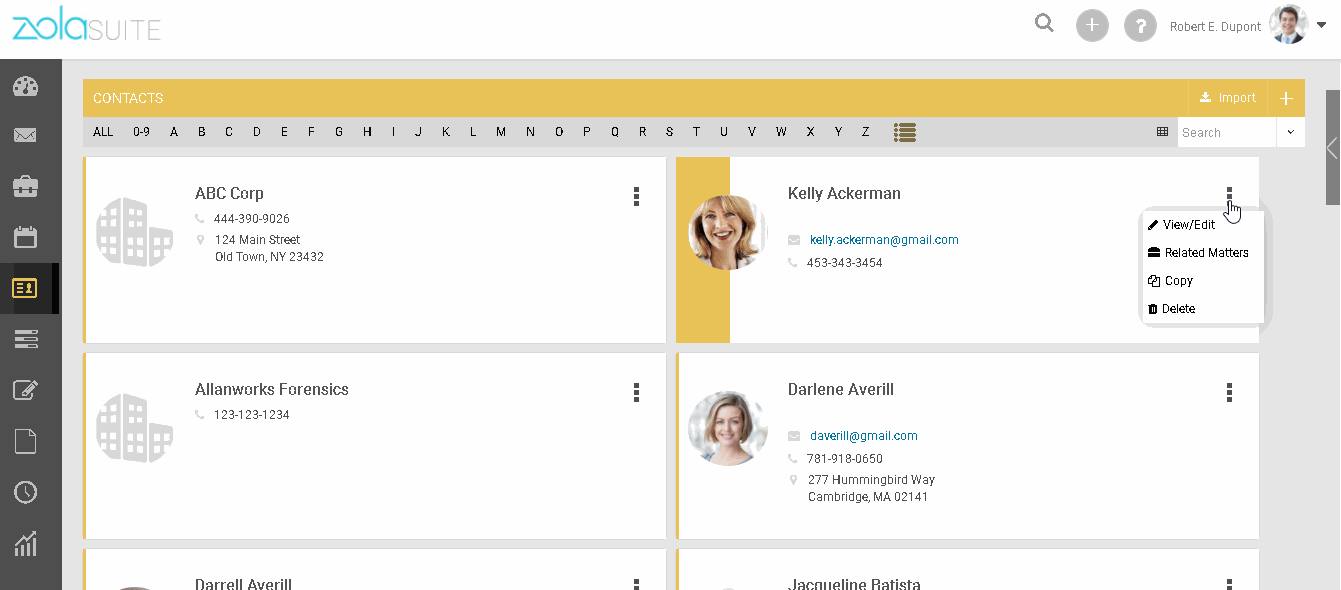The width and height of the screenshot is (1341, 590).
Task: Open Darlene Averill three-dot menu
Action: coord(1229,393)
